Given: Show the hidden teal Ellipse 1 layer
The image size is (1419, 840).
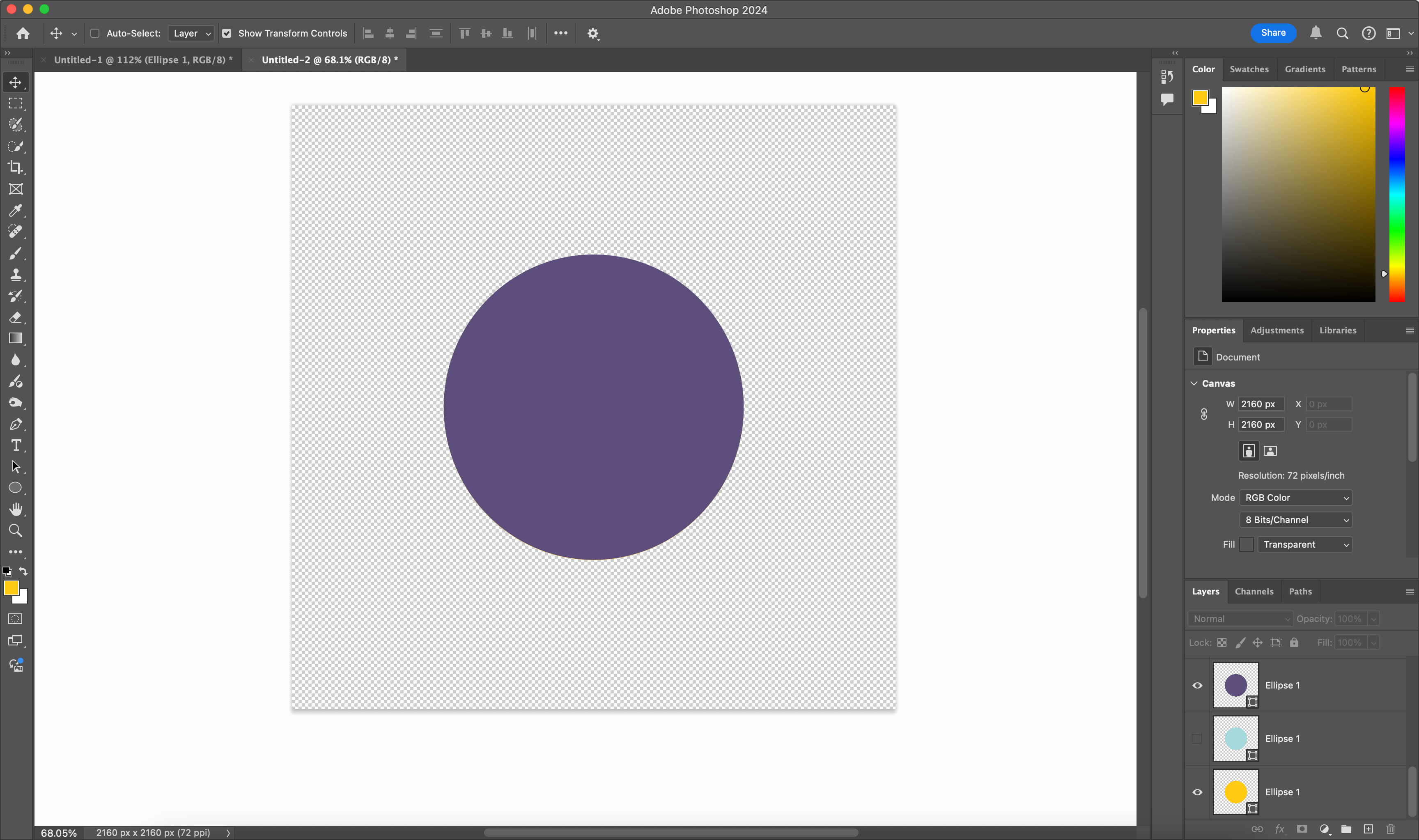Looking at the screenshot, I should pos(1196,738).
